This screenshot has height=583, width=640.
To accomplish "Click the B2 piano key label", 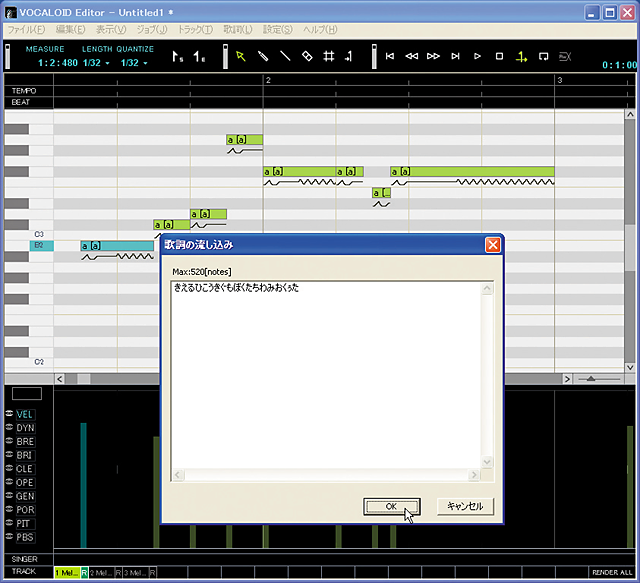I will pos(41,245).
